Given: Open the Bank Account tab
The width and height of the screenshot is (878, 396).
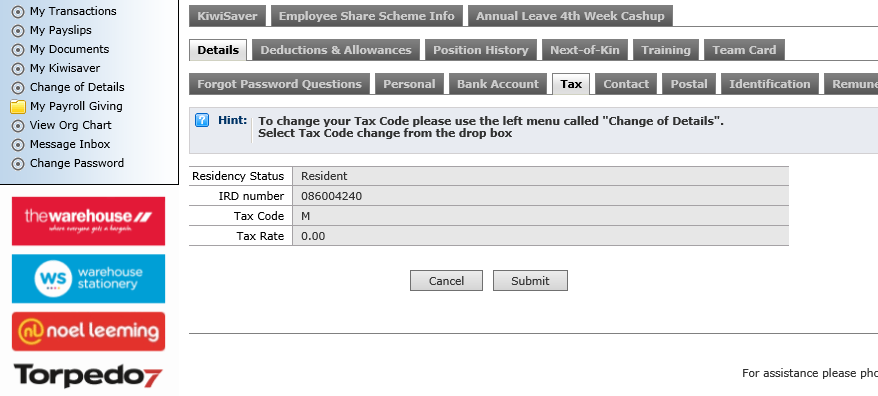Looking at the screenshot, I should (498, 84).
